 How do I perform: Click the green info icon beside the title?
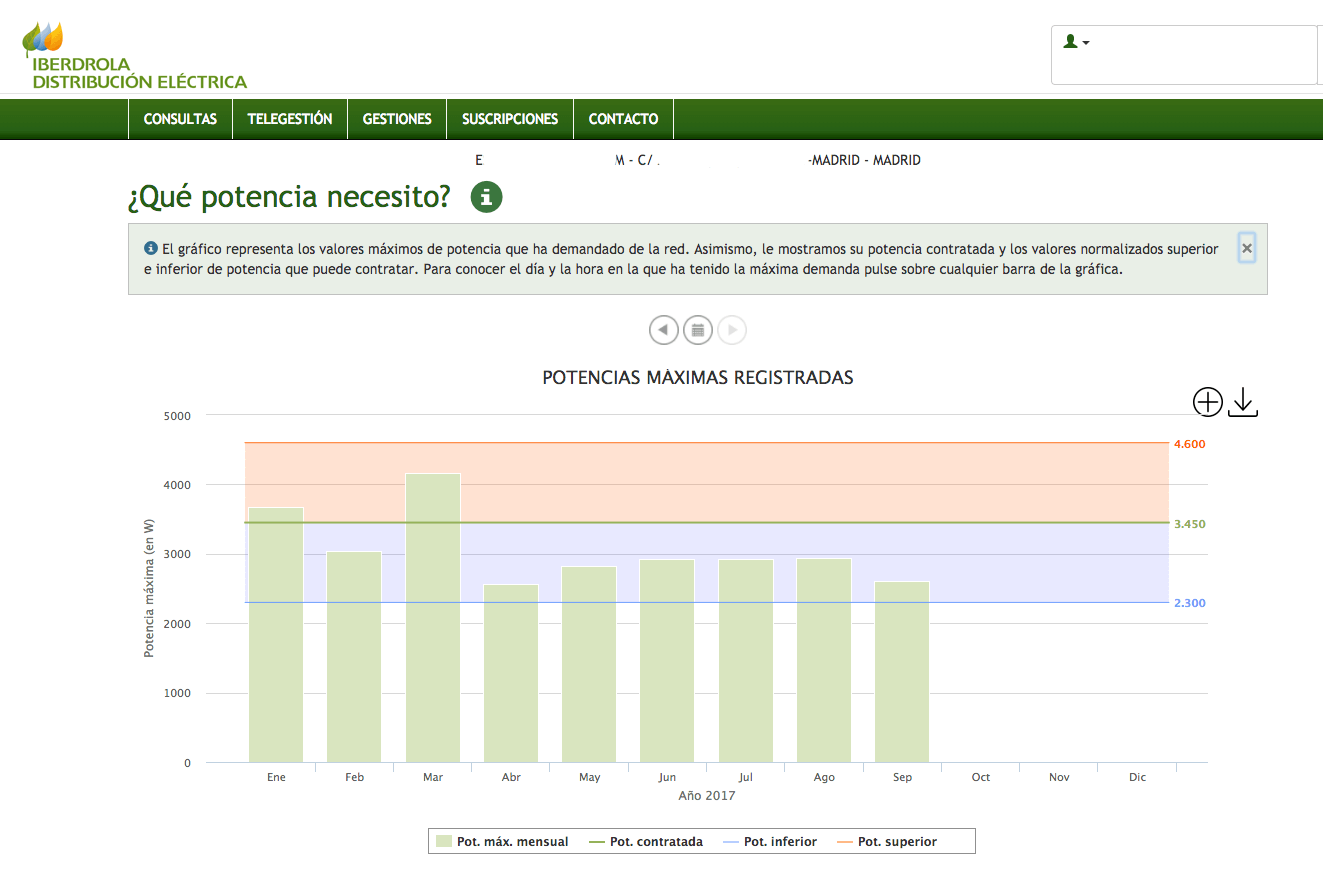(x=487, y=197)
